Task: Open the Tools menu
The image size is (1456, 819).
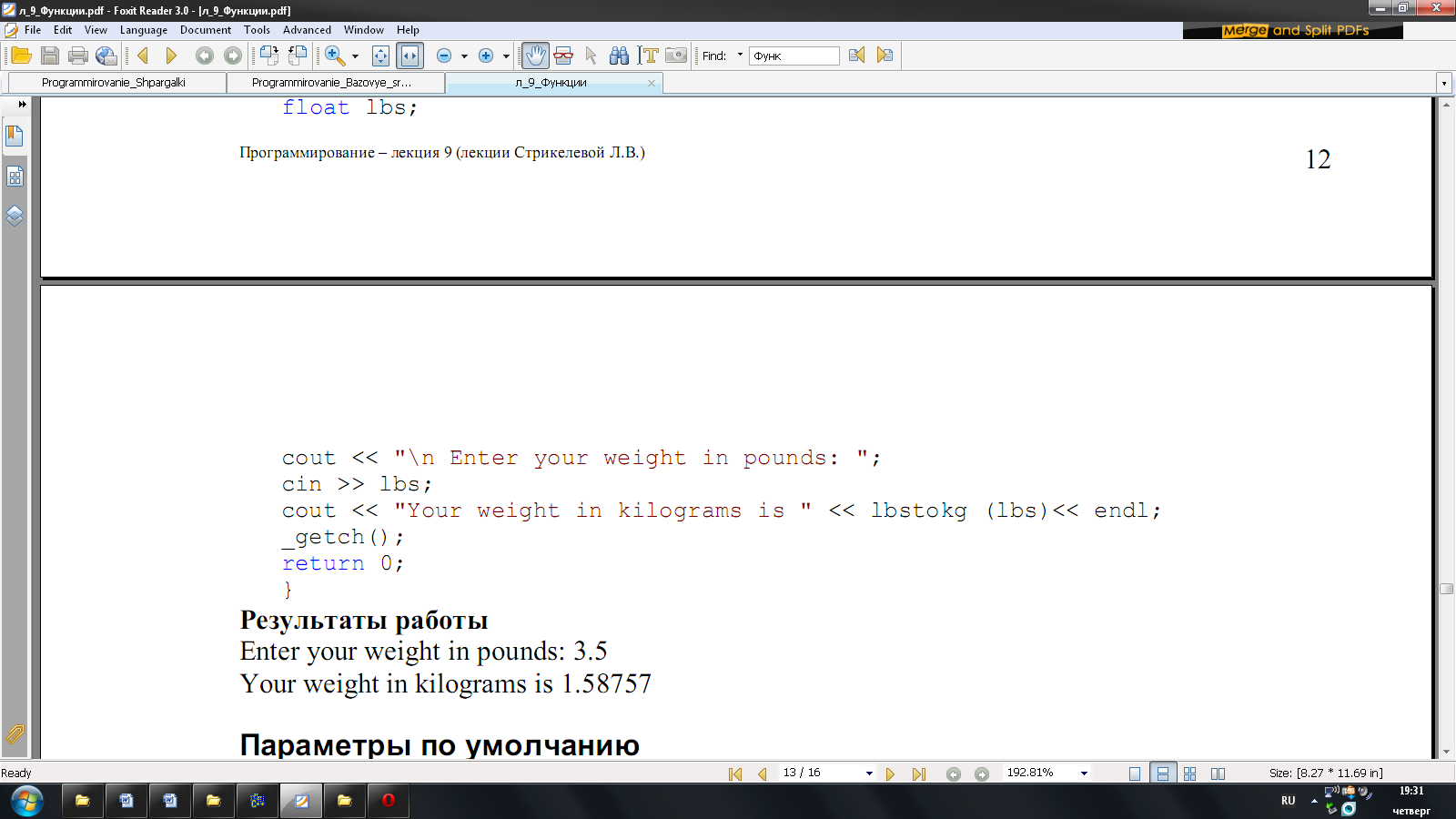Action: click(x=257, y=30)
